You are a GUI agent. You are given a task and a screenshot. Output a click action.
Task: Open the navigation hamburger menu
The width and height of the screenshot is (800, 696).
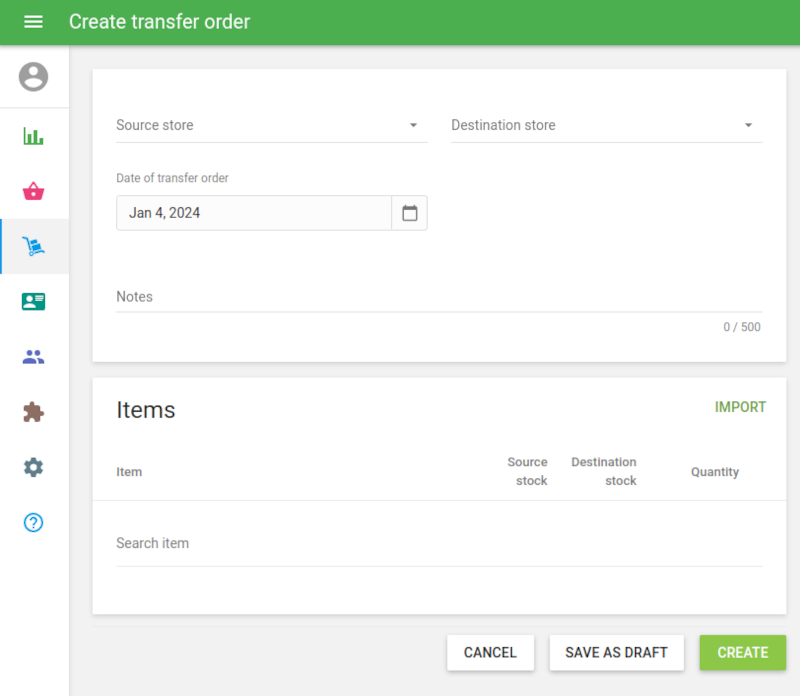pyautogui.click(x=33, y=22)
